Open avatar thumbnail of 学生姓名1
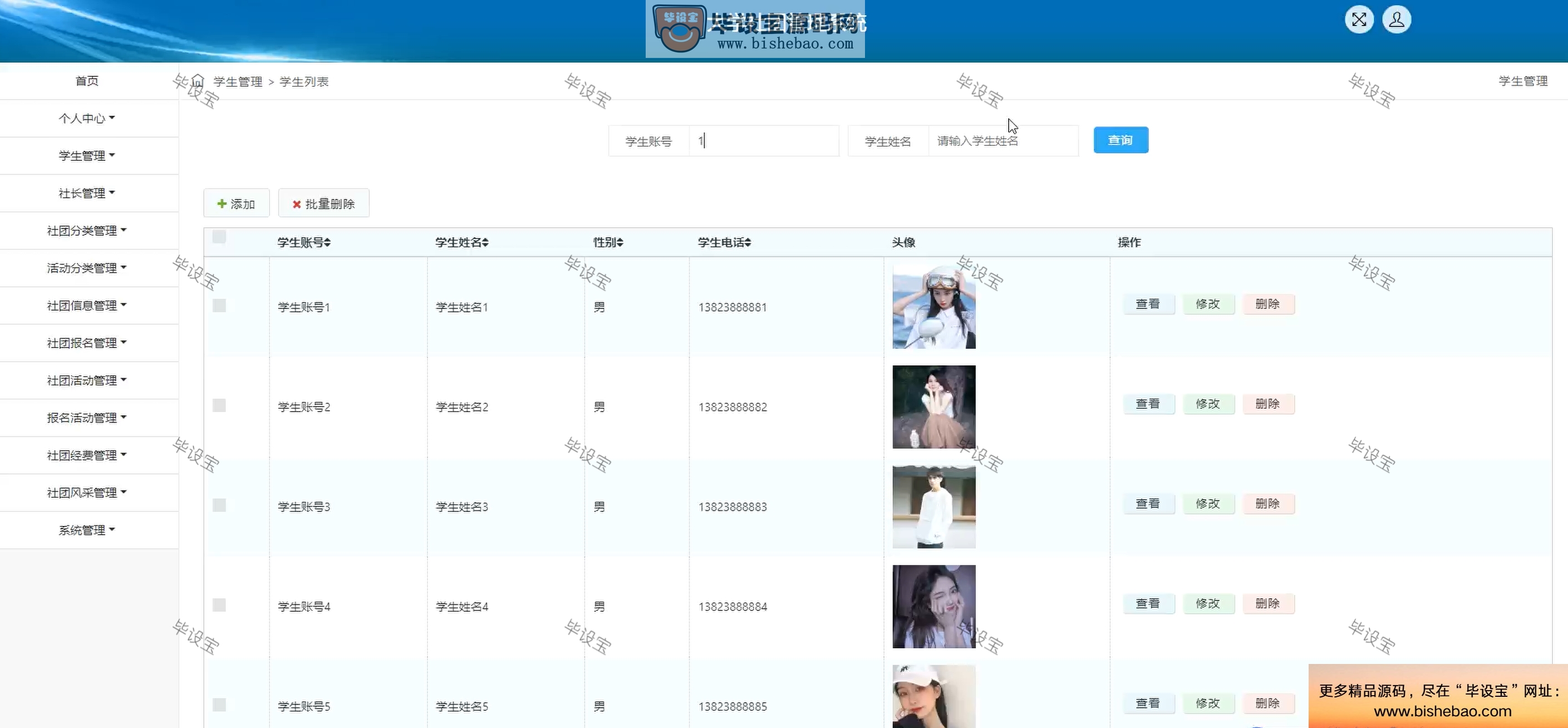This screenshot has height=728, width=1568. (x=934, y=307)
